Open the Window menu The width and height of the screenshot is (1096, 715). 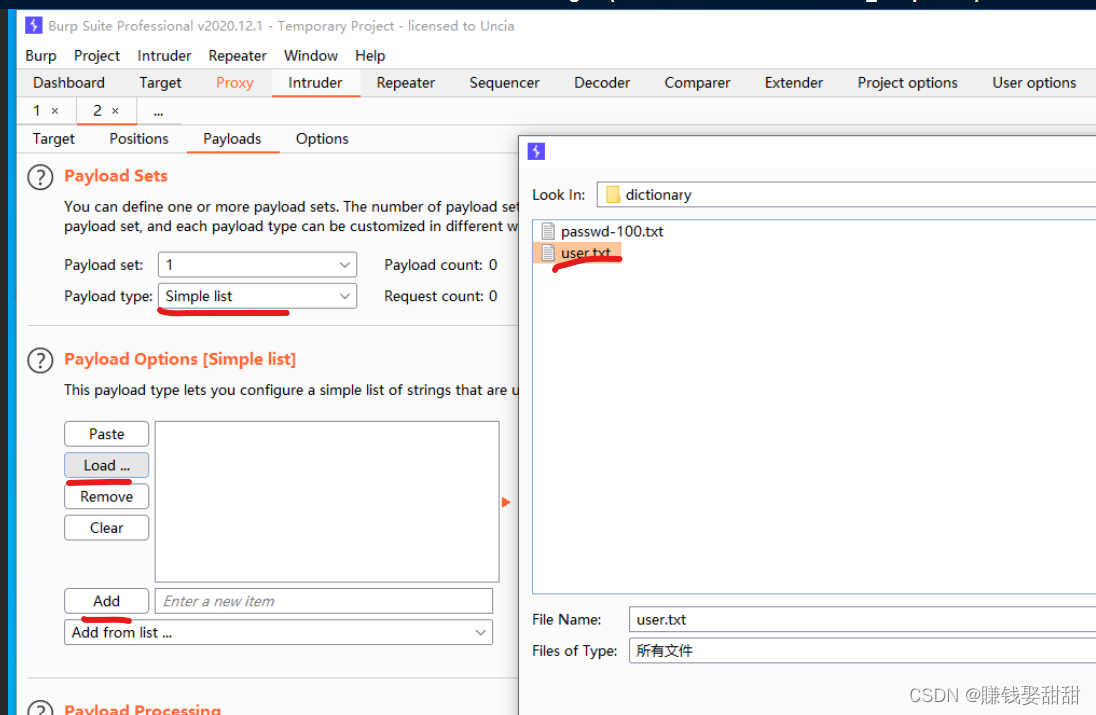click(310, 56)
